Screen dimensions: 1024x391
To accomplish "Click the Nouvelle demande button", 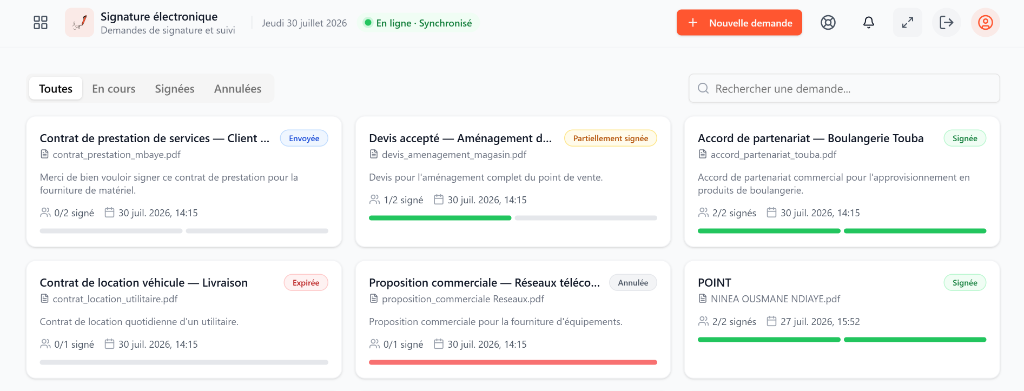I will (739, 23).
